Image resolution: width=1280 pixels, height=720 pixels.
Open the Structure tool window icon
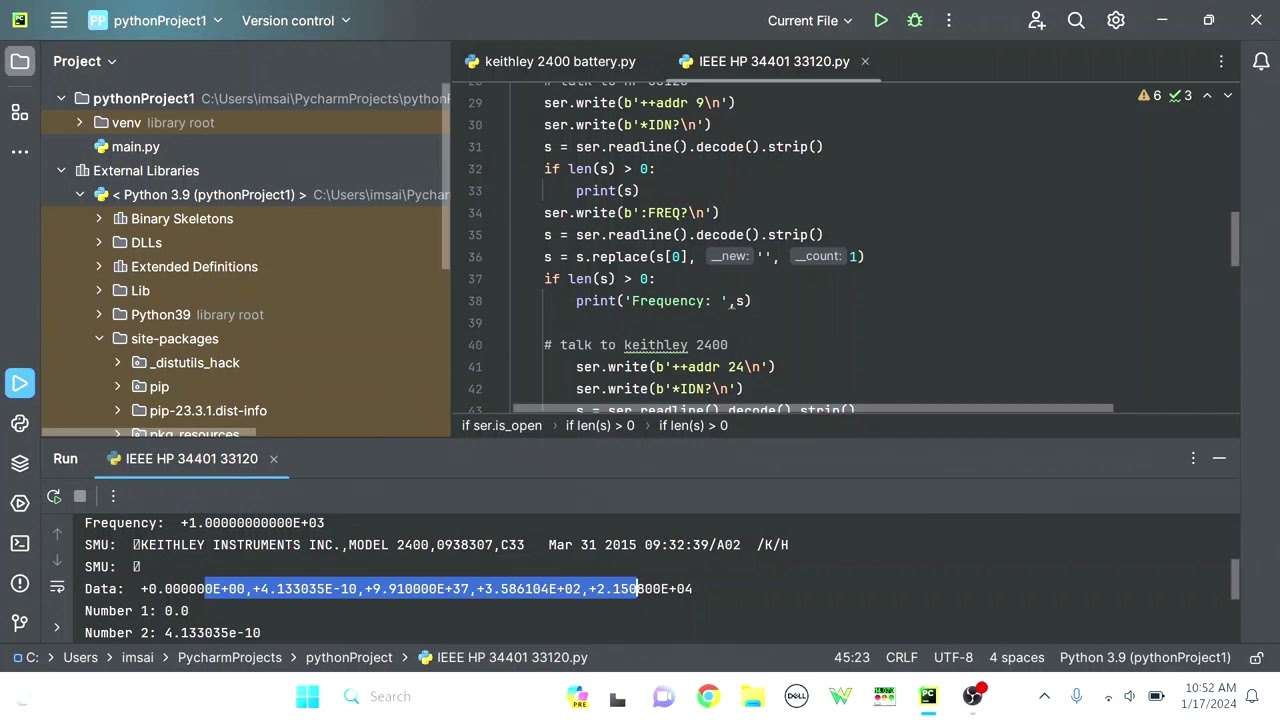pos(20,112)
